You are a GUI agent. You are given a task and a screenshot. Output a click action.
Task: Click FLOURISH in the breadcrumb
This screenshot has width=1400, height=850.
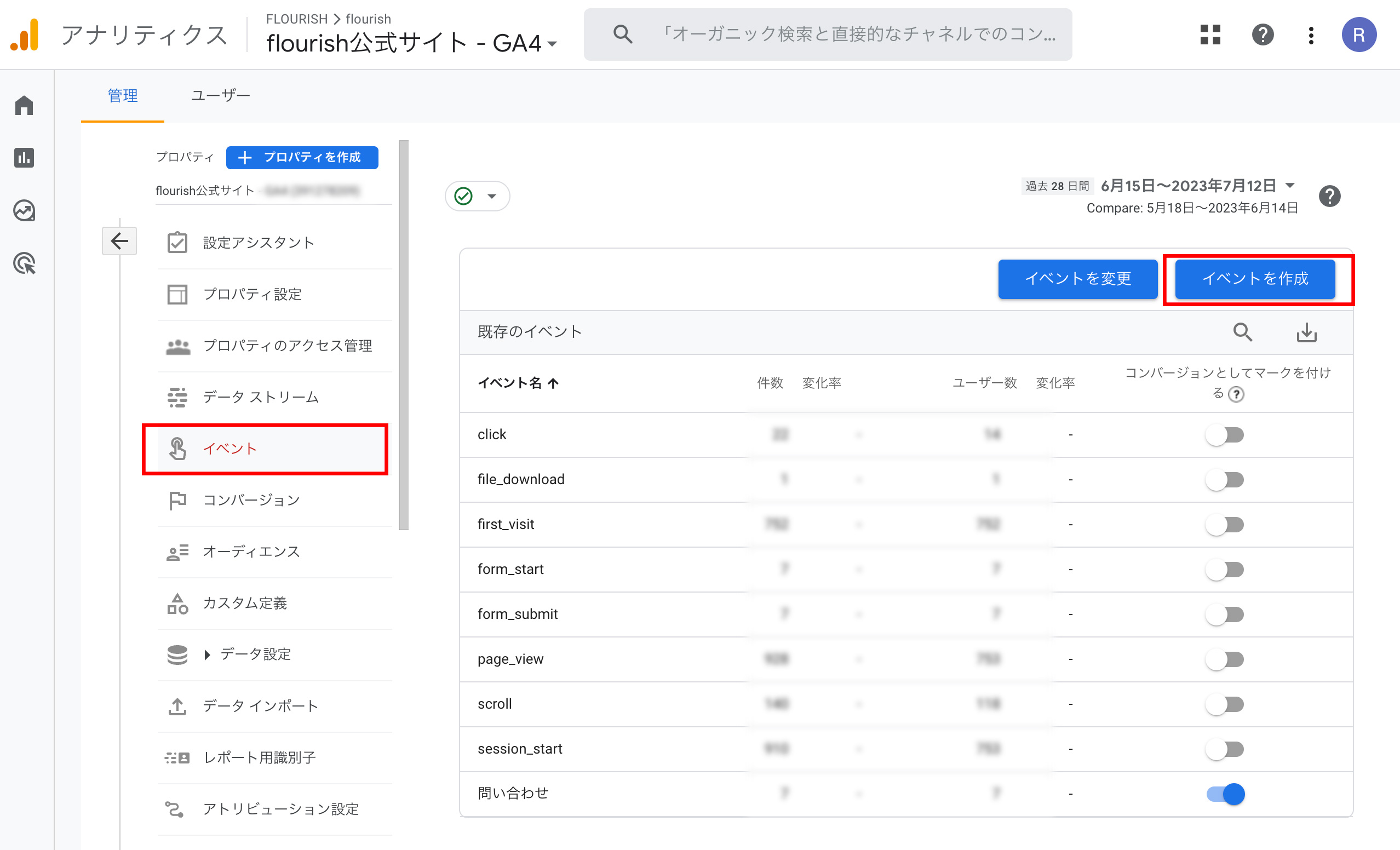296,19
